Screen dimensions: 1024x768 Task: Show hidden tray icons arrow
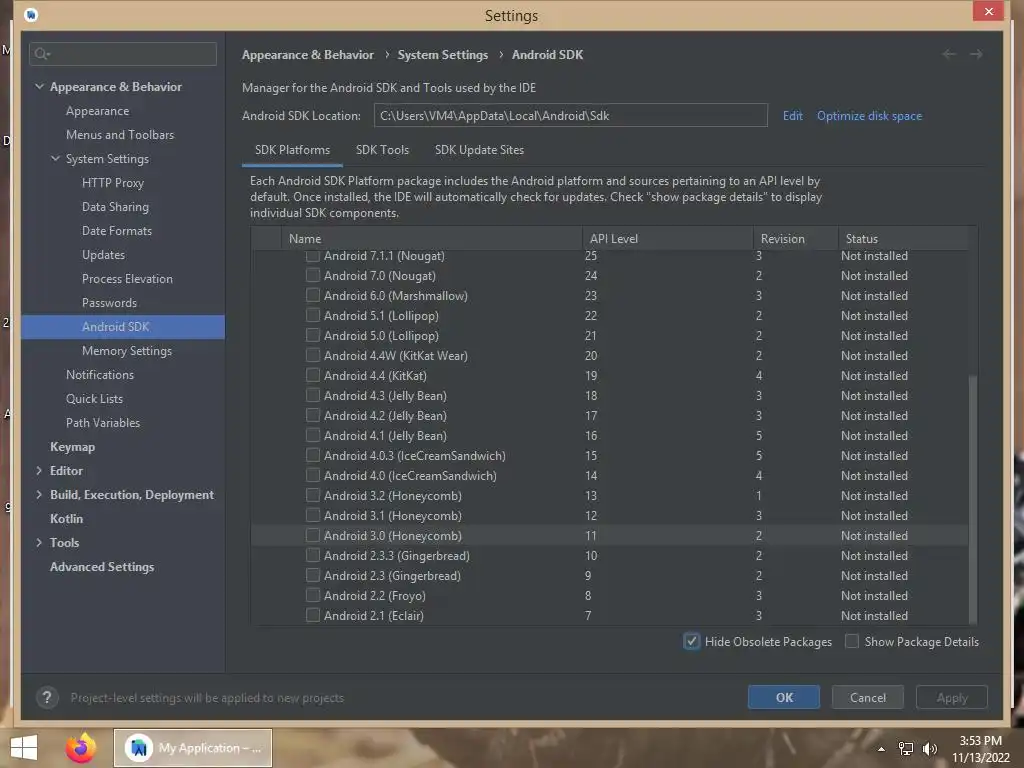point(881,749)
